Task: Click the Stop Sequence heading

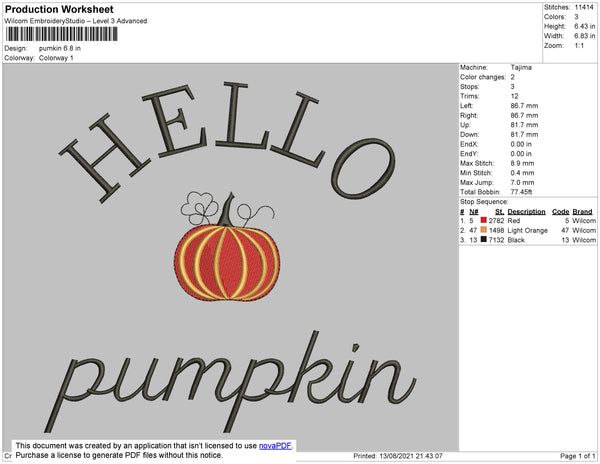Action: coord(484,202)
